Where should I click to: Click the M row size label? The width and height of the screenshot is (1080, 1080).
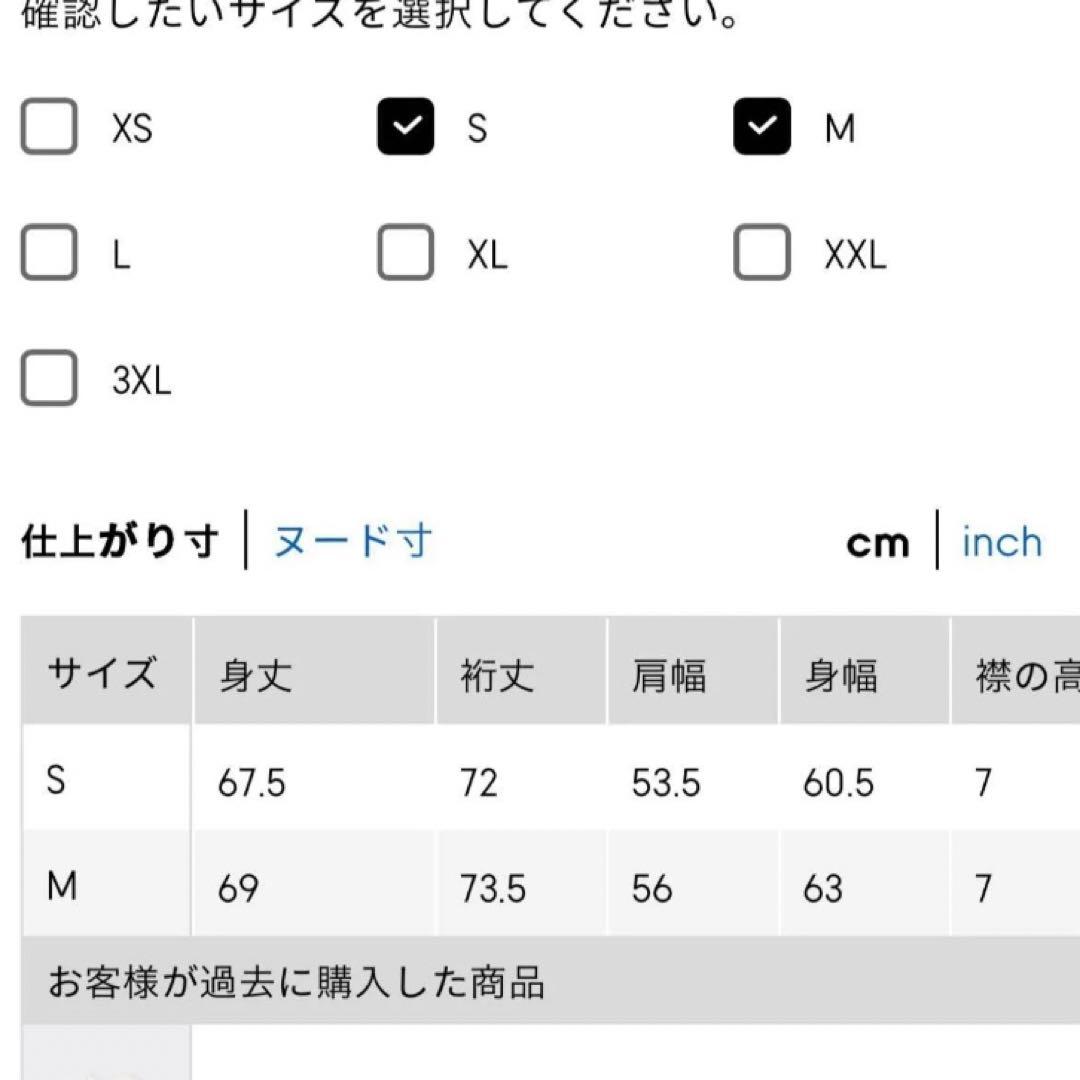62,886
